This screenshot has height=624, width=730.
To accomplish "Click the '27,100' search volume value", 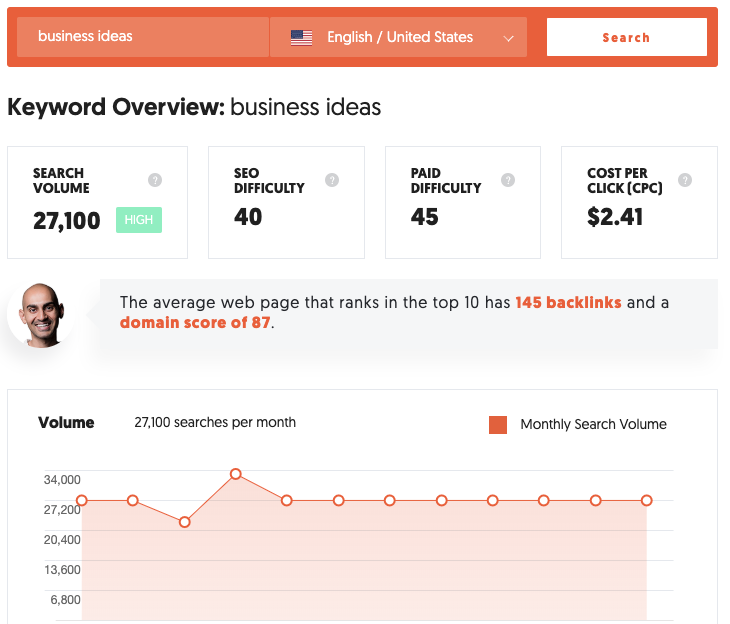I will point(67,220).
